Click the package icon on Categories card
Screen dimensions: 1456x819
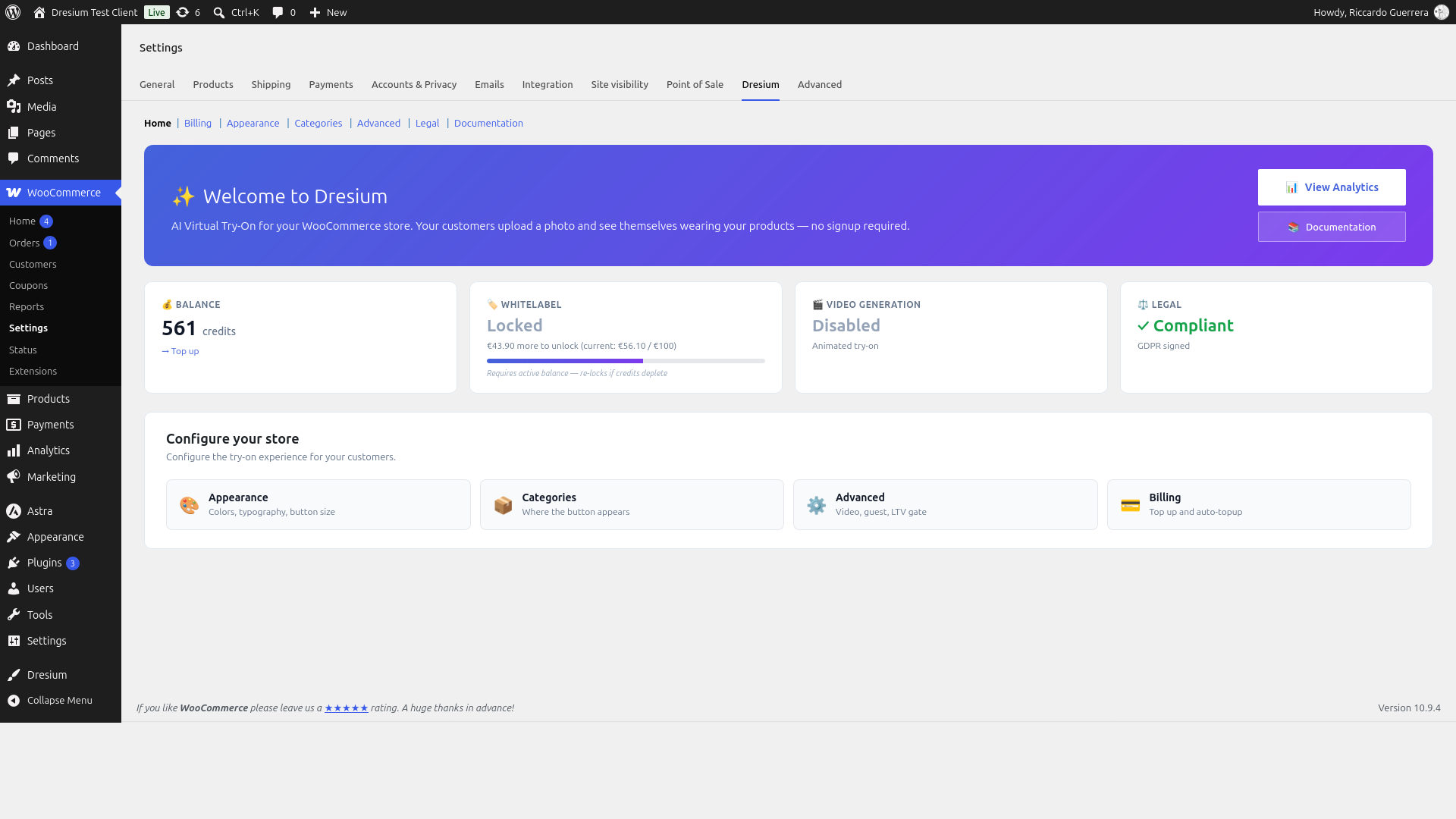[x=503, y=505]
